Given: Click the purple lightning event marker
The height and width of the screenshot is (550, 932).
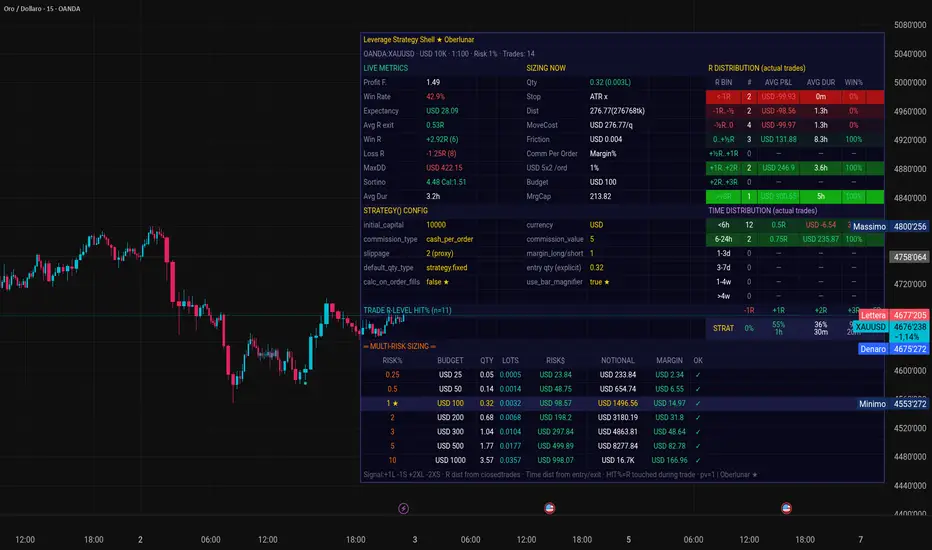Looking at the screenshot, I should click(x=403, y=508).
